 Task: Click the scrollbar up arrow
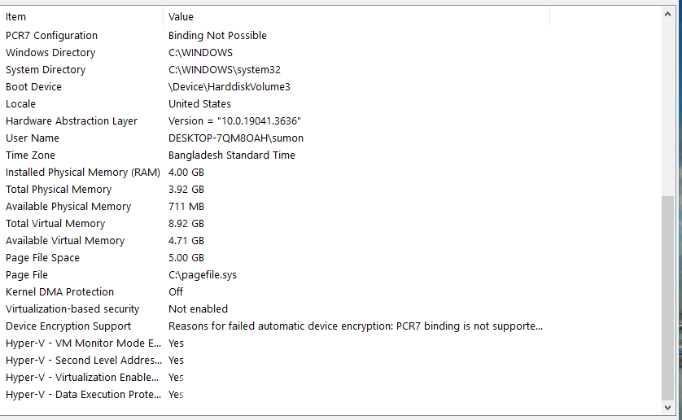667,14
